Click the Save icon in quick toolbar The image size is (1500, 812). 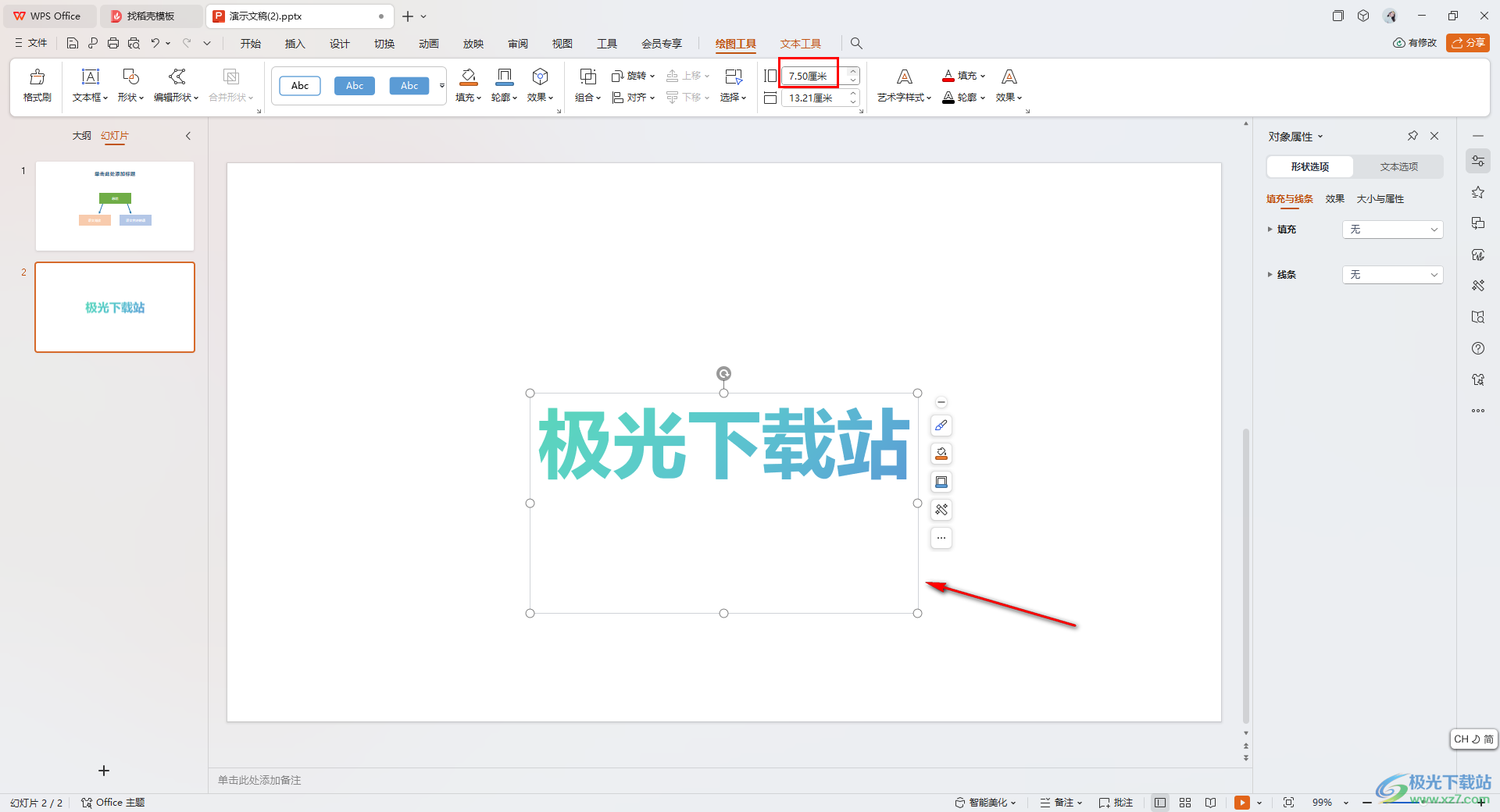pyautogui.click(x=73, y=44)
